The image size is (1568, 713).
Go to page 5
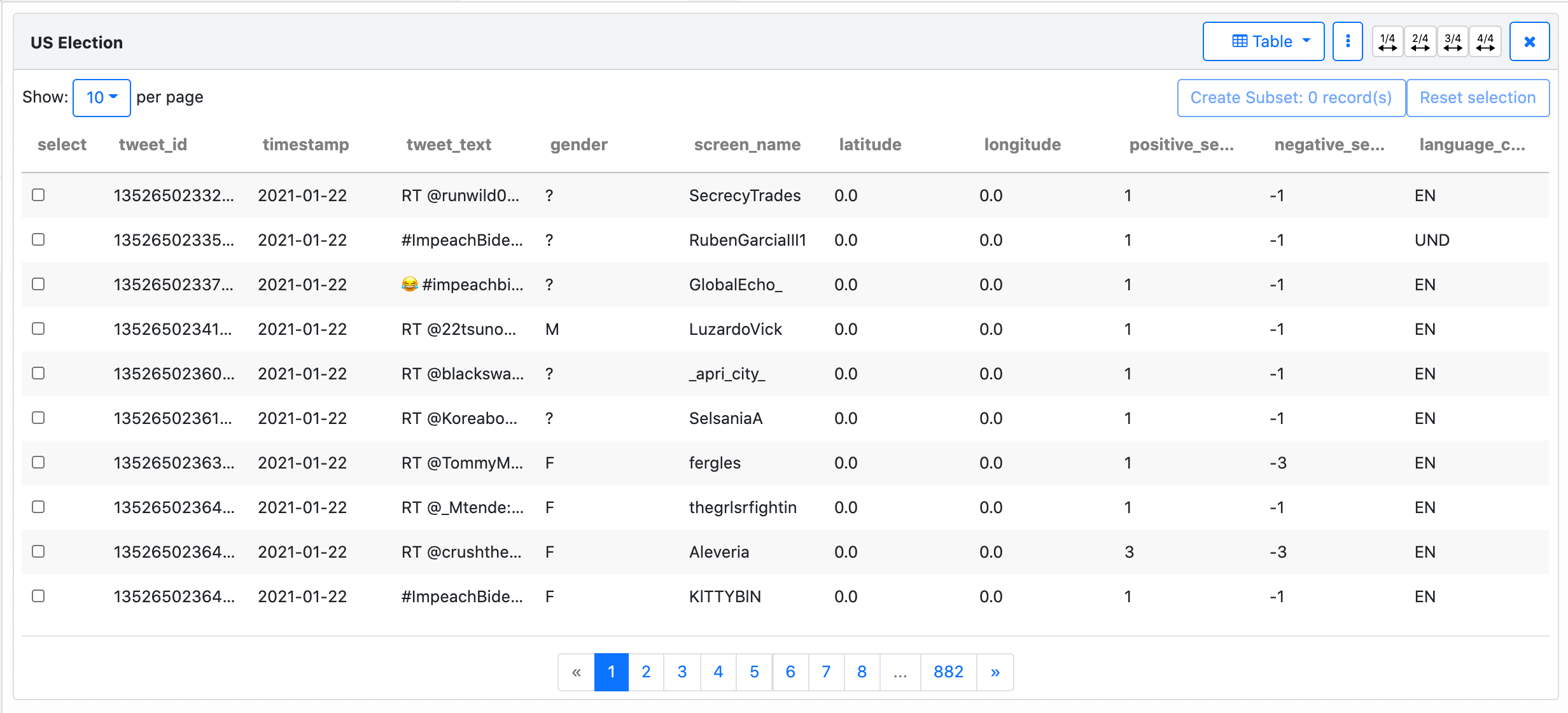pyautogui.click(x=754, y=672)
